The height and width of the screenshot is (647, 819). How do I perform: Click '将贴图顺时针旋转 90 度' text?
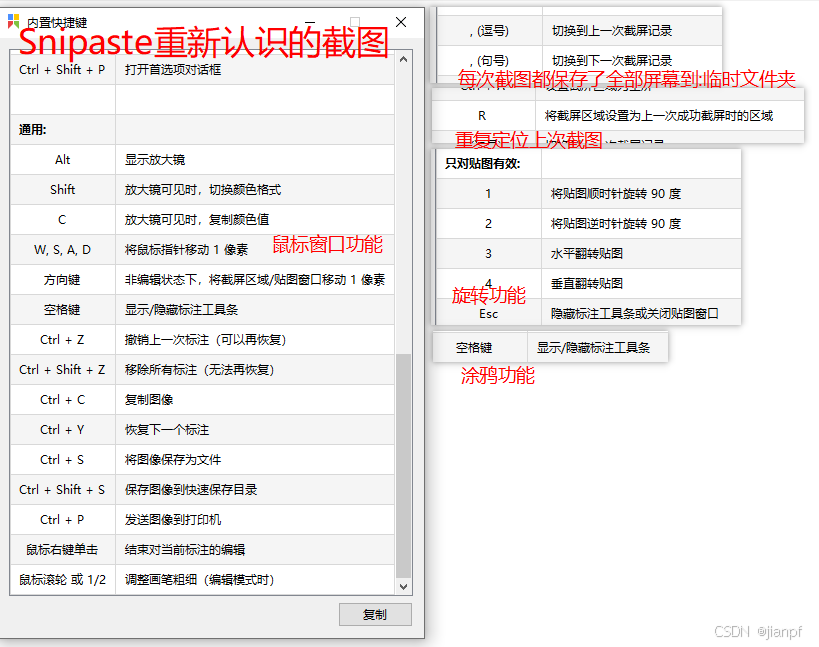click(616, 194)
